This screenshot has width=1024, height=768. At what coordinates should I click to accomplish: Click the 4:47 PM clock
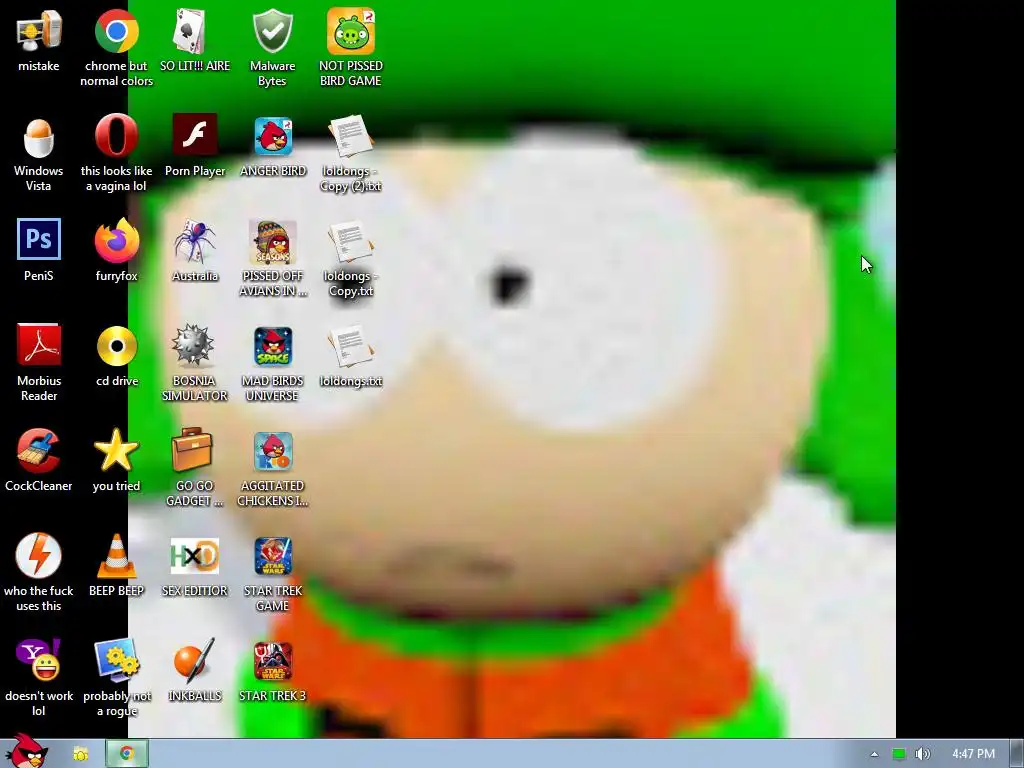(973, 754)
